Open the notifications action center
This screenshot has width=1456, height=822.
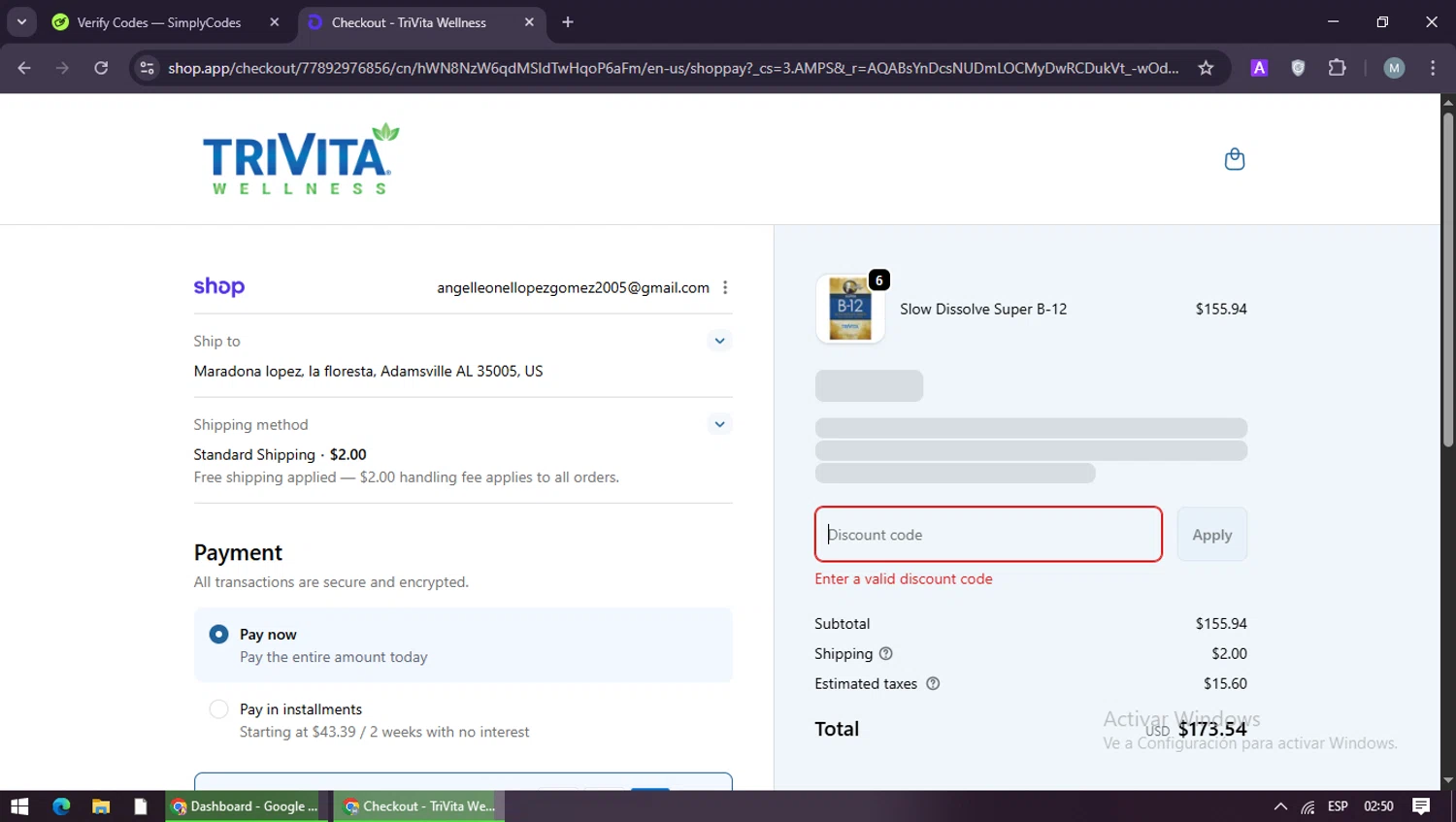1421,806
